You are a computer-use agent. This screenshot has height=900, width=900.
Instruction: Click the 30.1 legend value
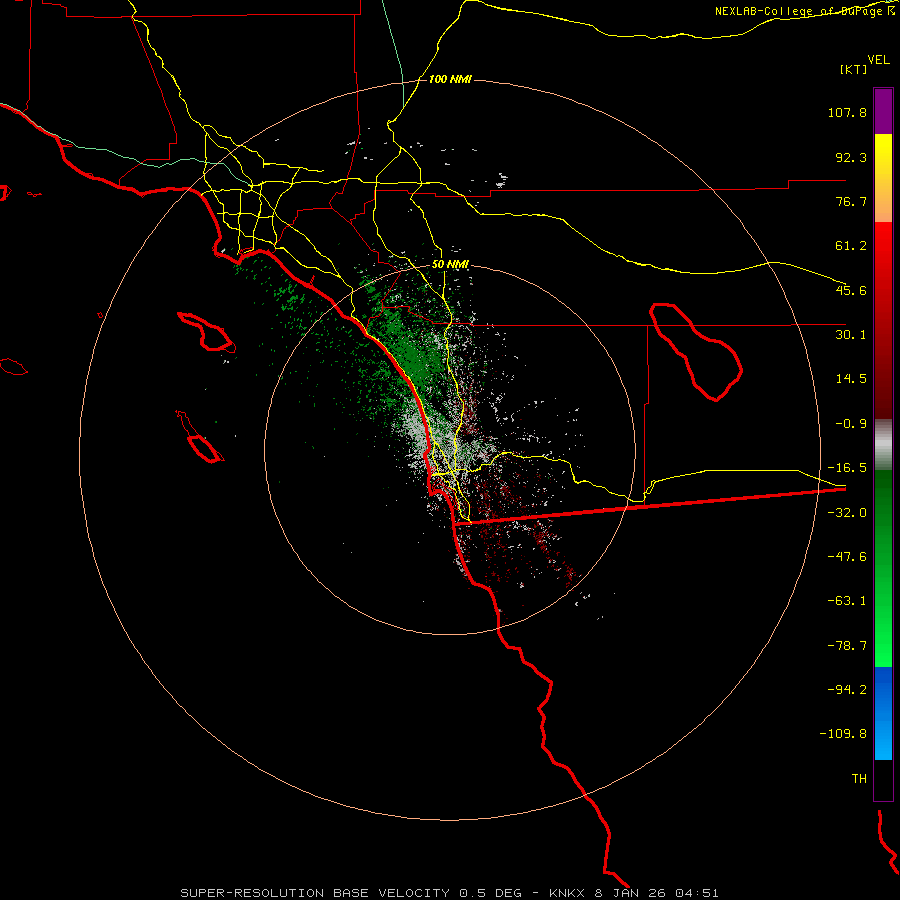pos(851,335)
